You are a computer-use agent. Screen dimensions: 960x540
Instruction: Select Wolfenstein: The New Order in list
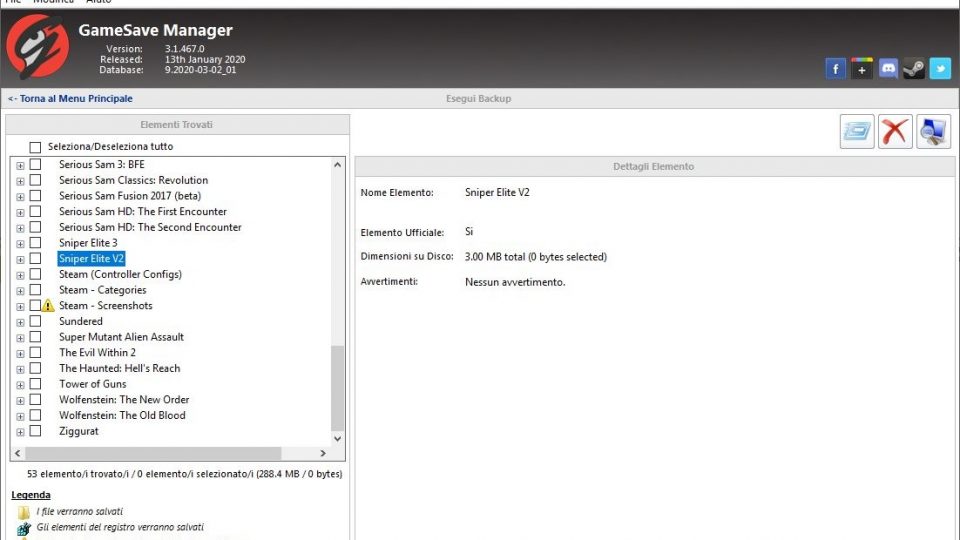tap(123, 400)
